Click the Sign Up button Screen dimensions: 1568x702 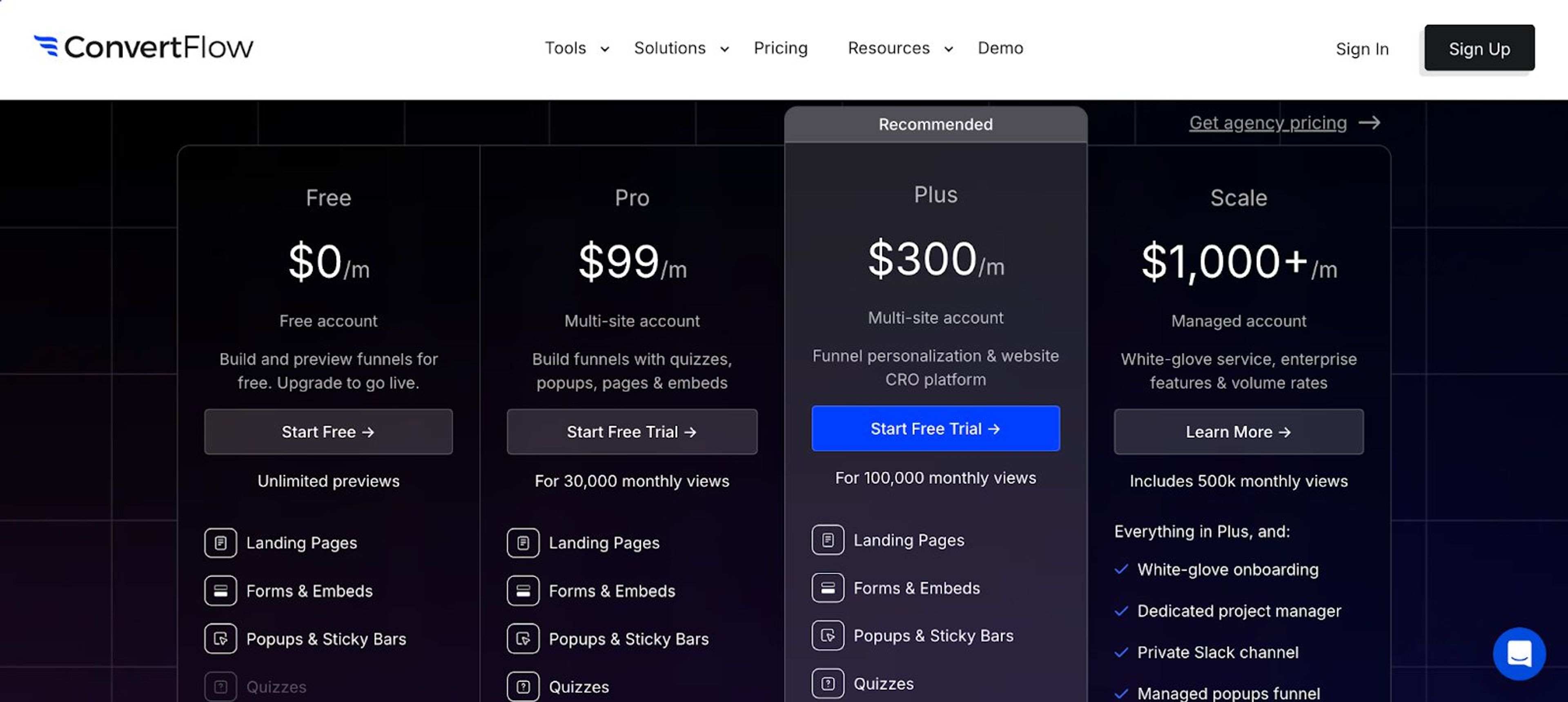pos(1479,48)
